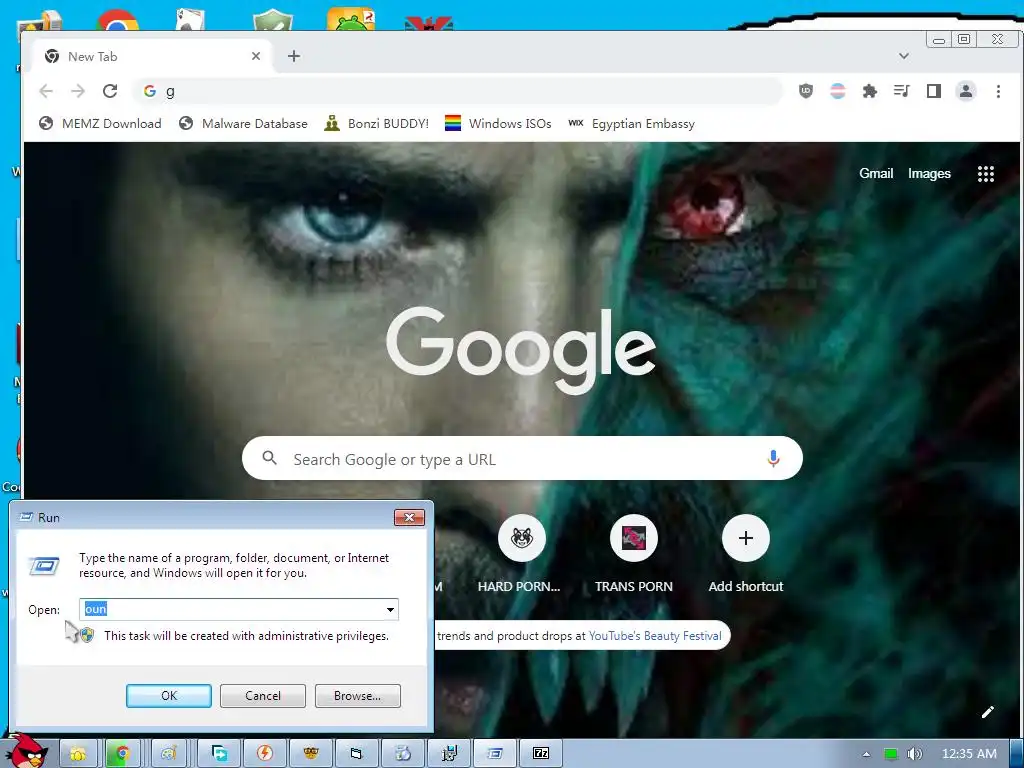
Task: Open the Chrome profile avatar
Action: pyautogui.click(x=966, y=91)
